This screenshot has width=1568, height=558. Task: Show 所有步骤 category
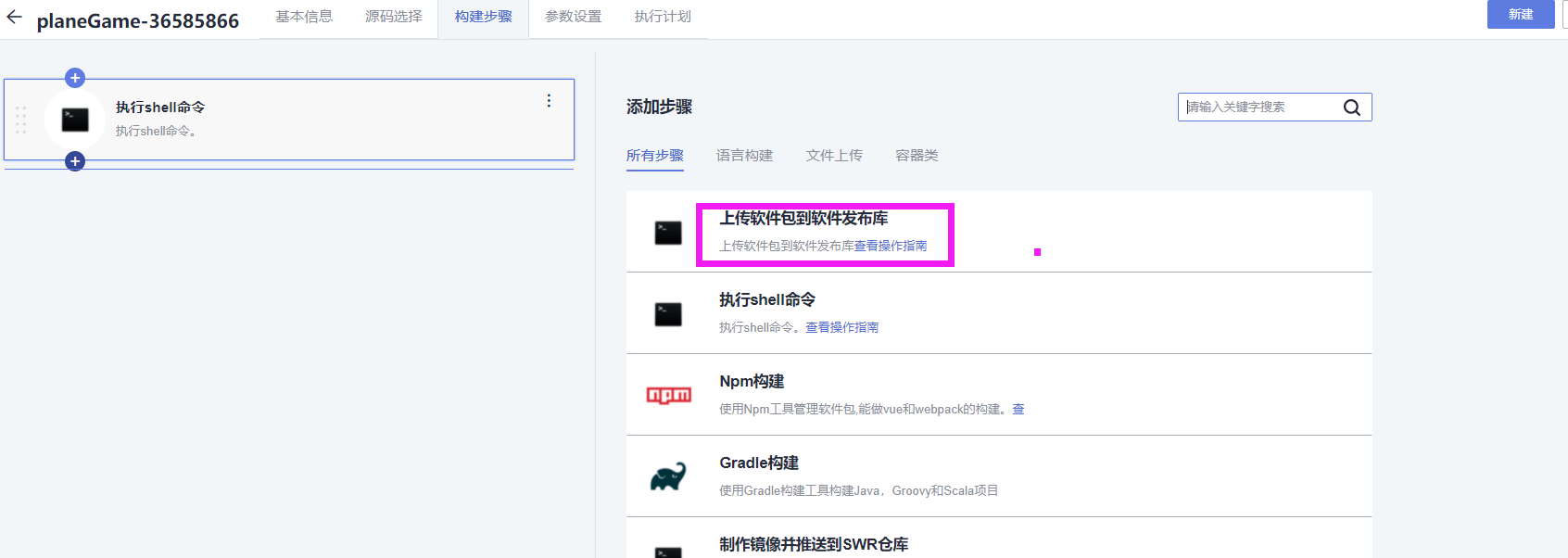tap(655, 156)
